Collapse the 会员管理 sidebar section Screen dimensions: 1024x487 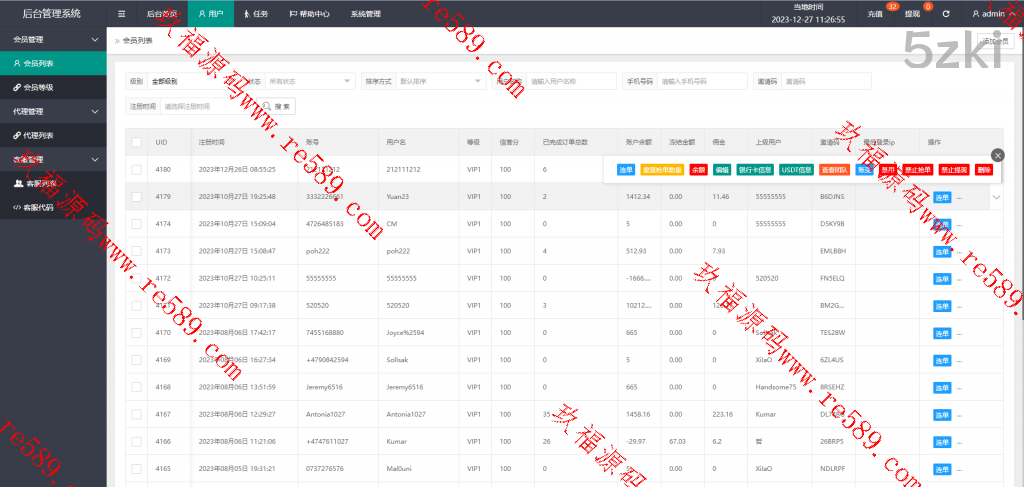53,40
